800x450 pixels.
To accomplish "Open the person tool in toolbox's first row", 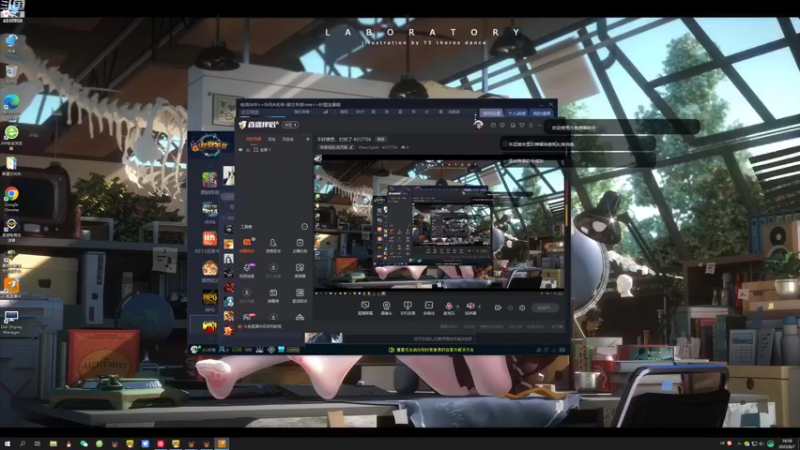I will pyautogui.click(x=273, y=244).
